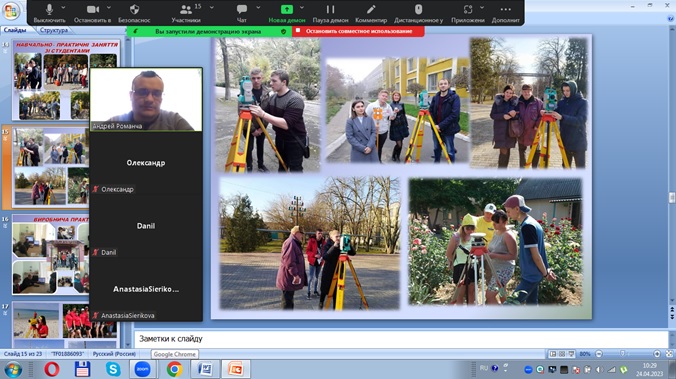Image resolution: width=676 pixels, height=379 pixels.
Task: Expand arrow next to Участники
Action: point(212,8)
